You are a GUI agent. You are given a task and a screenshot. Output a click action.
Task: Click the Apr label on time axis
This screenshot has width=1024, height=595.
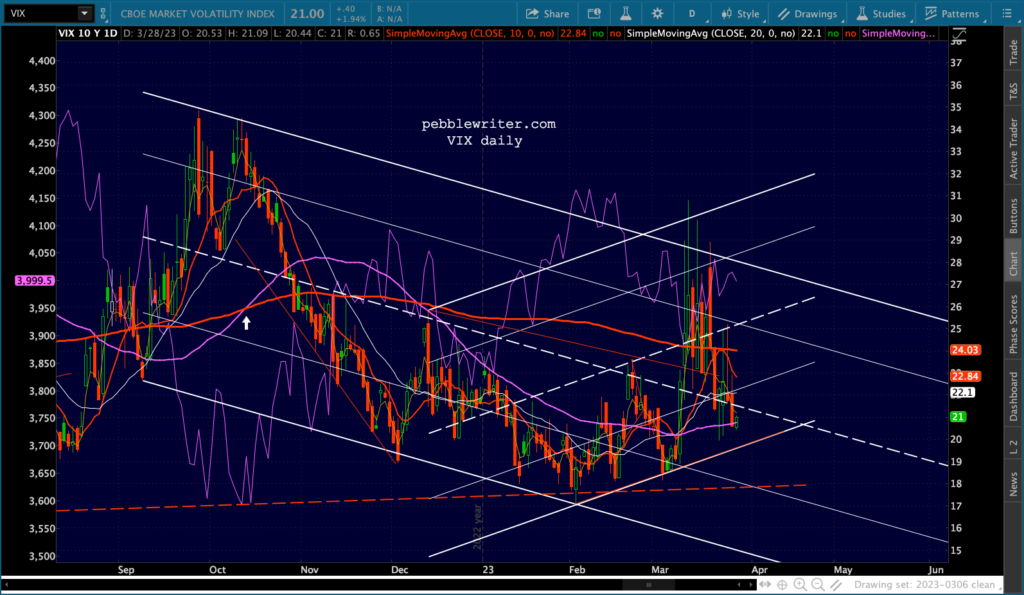click(x=760, y=570)
